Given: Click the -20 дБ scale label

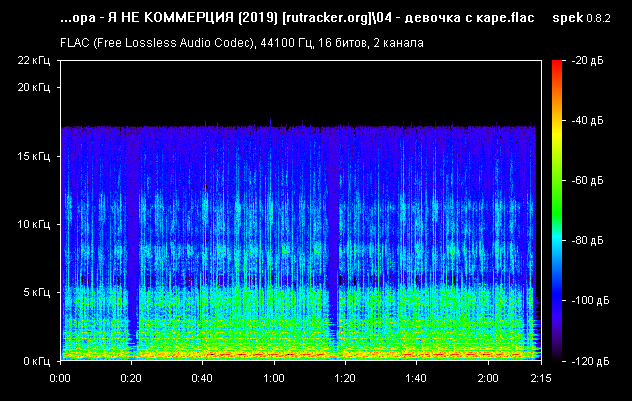Looking at the screenshot, I should click(587, 60).
